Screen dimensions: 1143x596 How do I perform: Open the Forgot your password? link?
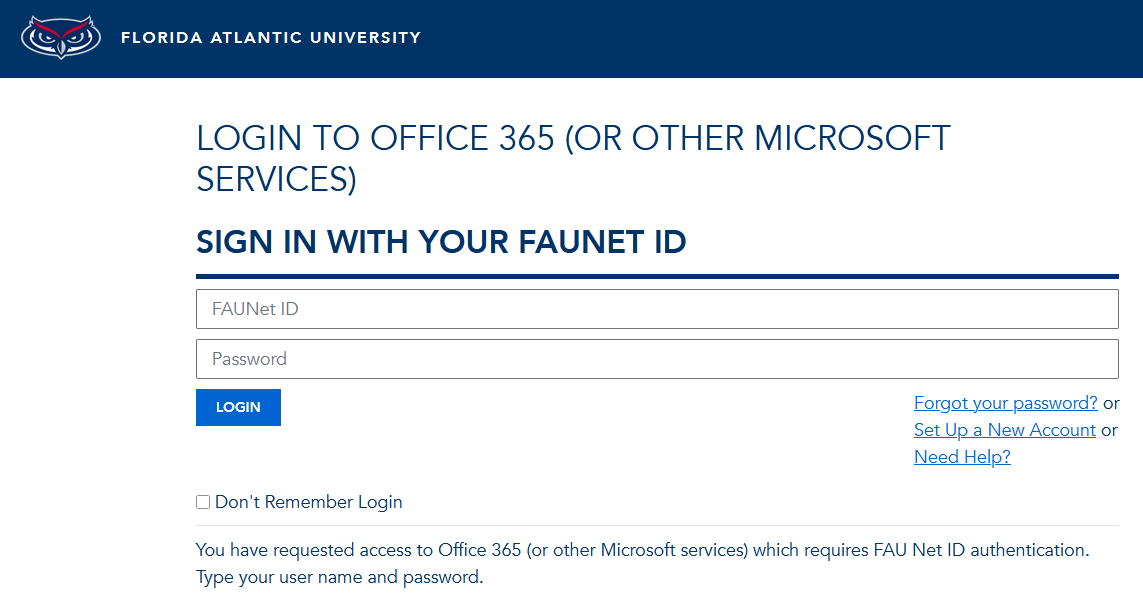coord(1005,403)
